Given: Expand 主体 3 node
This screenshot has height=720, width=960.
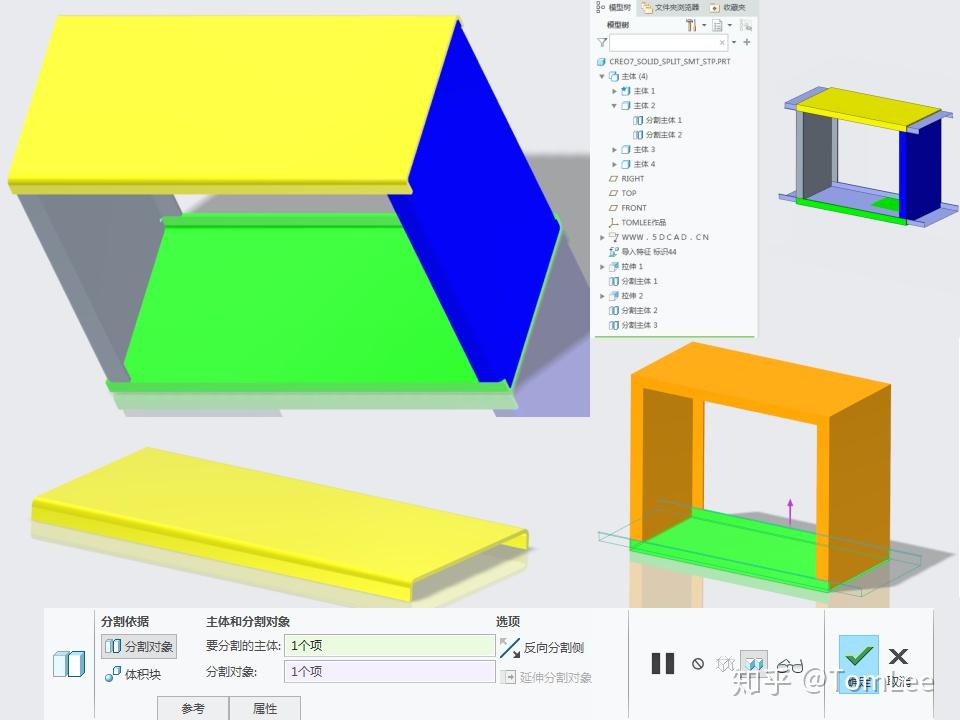Looking at the screenshot, I should pyautogui.click(x=614, y=150).
